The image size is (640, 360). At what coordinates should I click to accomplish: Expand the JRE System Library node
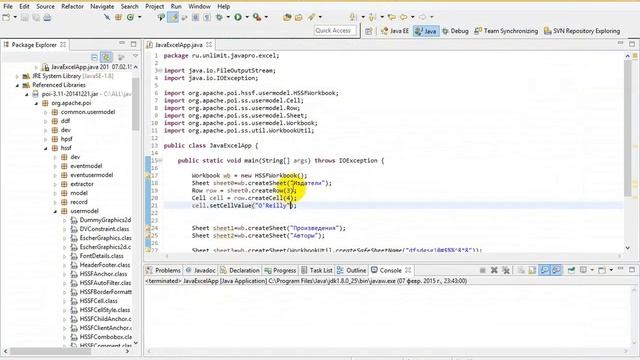[17, 76]
